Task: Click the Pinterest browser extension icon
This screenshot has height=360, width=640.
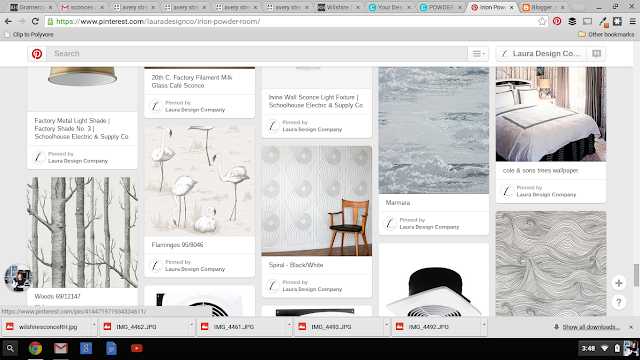Action: (x=557, y=21)
